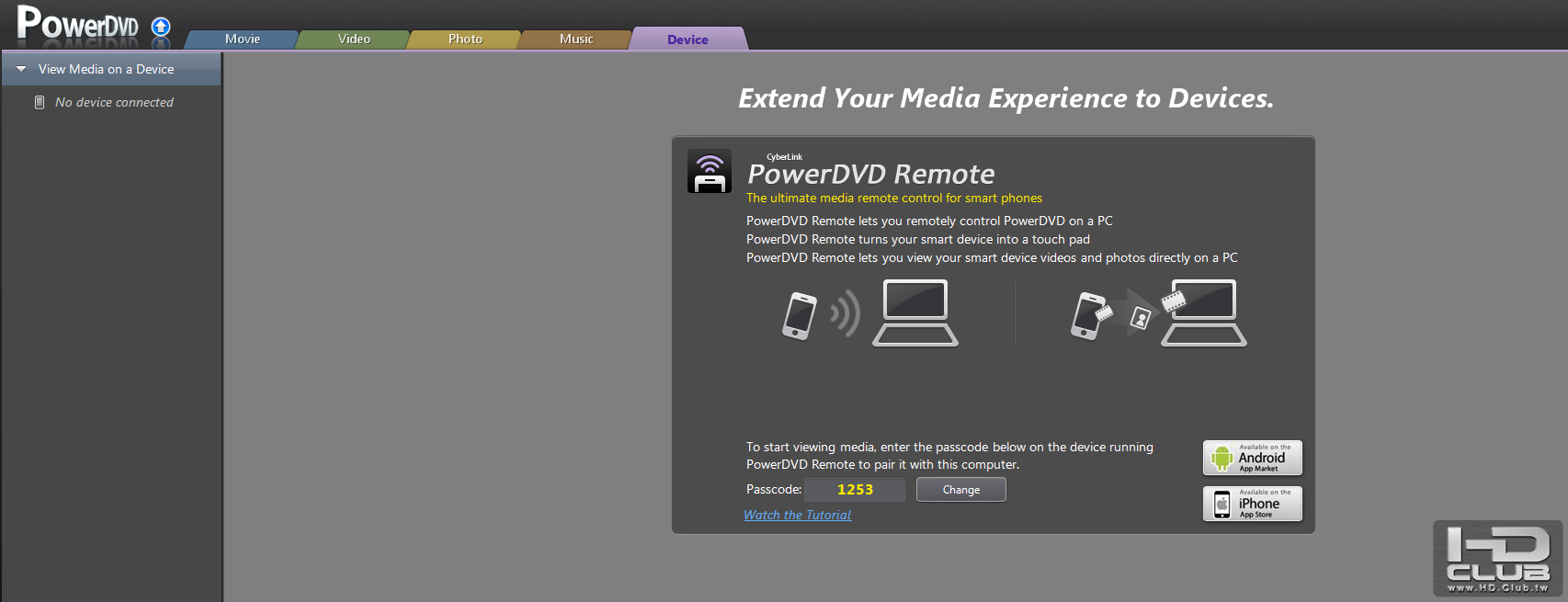Click the PowerDVD Remote wifi app icon
Viewport: 1568px width, 602px height.
pyautogui.click(x=710, y=171)
